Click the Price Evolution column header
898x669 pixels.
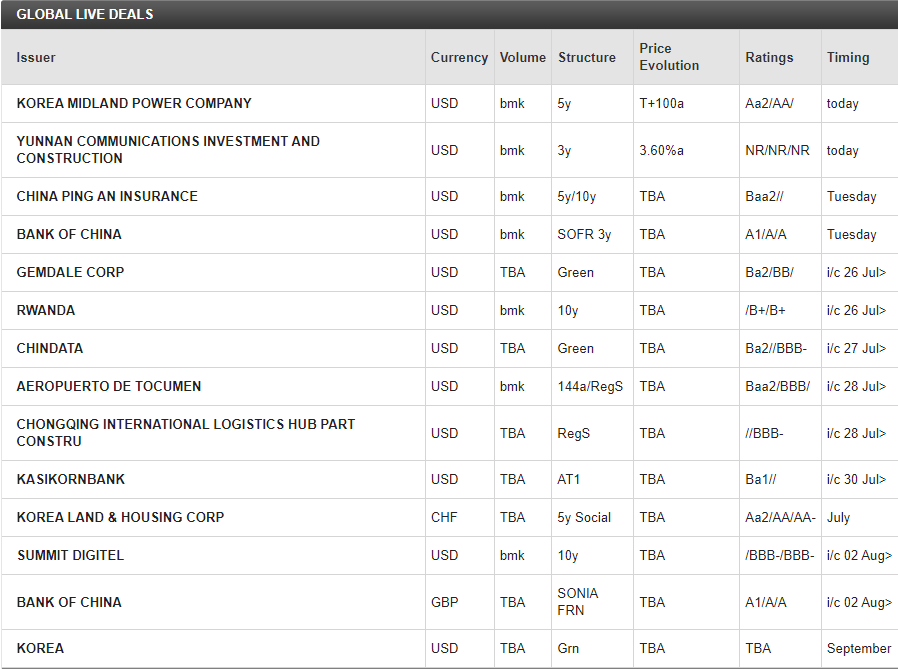(669, 57)
